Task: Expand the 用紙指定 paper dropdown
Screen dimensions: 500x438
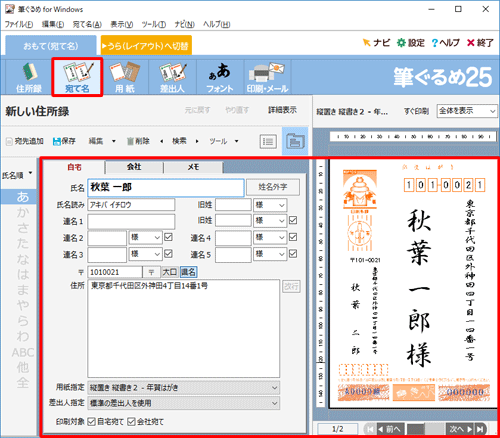Action: (184, 388)
